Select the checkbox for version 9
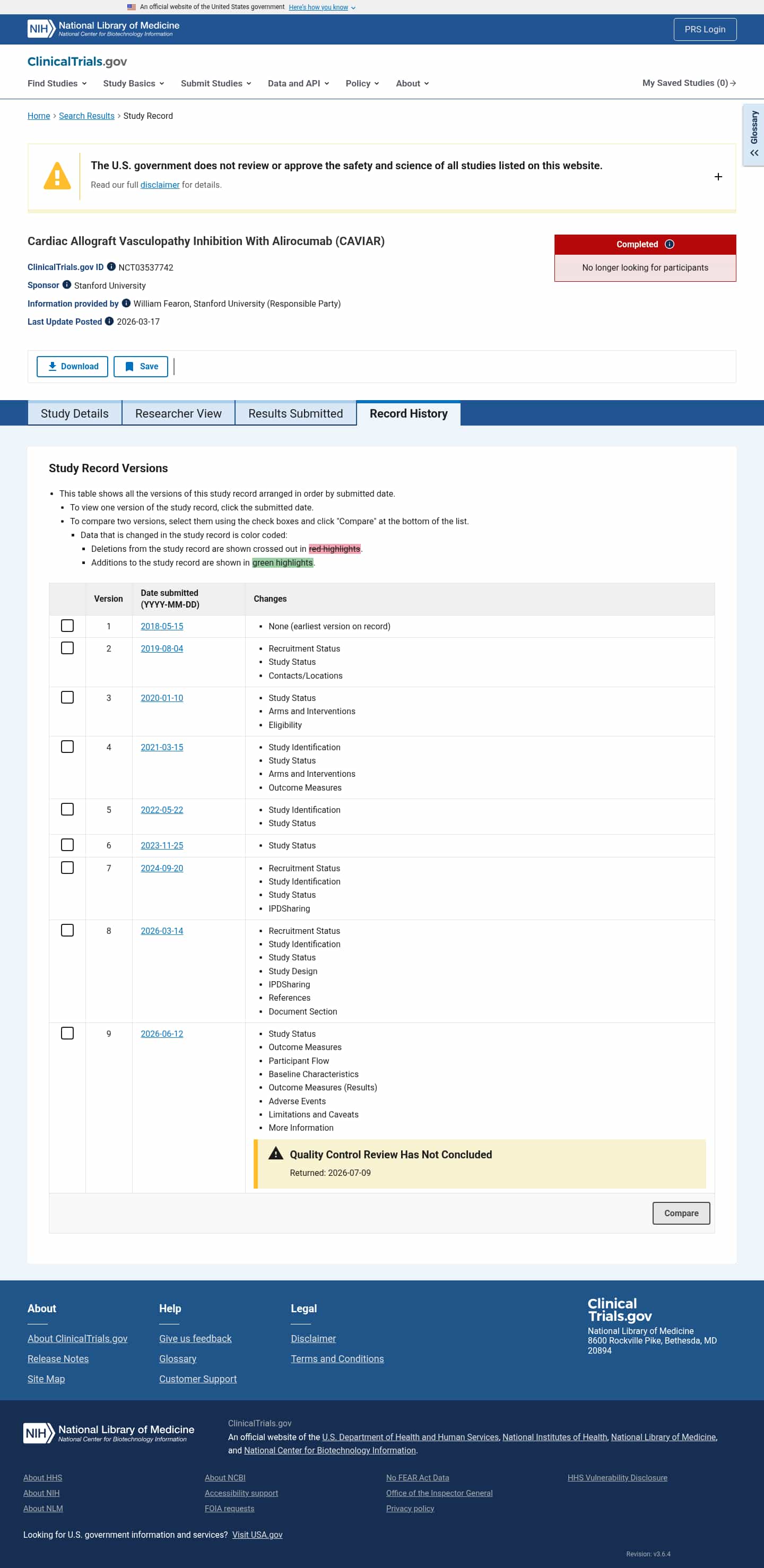Viewport: 764px width, 1568px height. point(67,1034)
